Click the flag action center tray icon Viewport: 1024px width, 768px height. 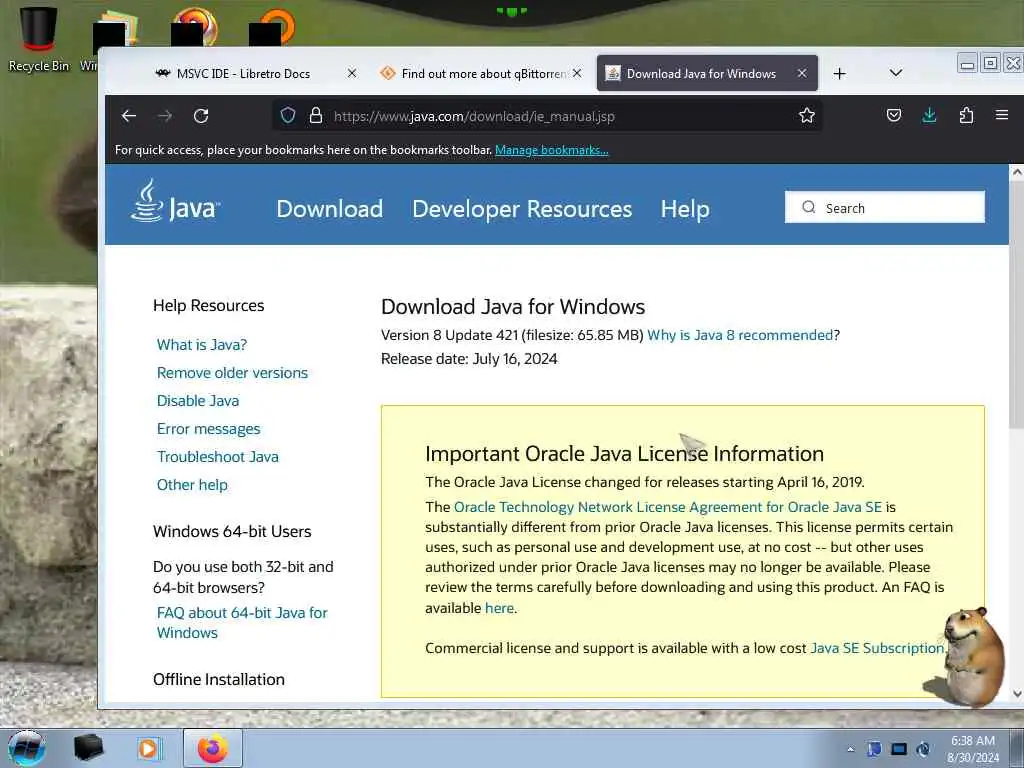coord(874,749)
